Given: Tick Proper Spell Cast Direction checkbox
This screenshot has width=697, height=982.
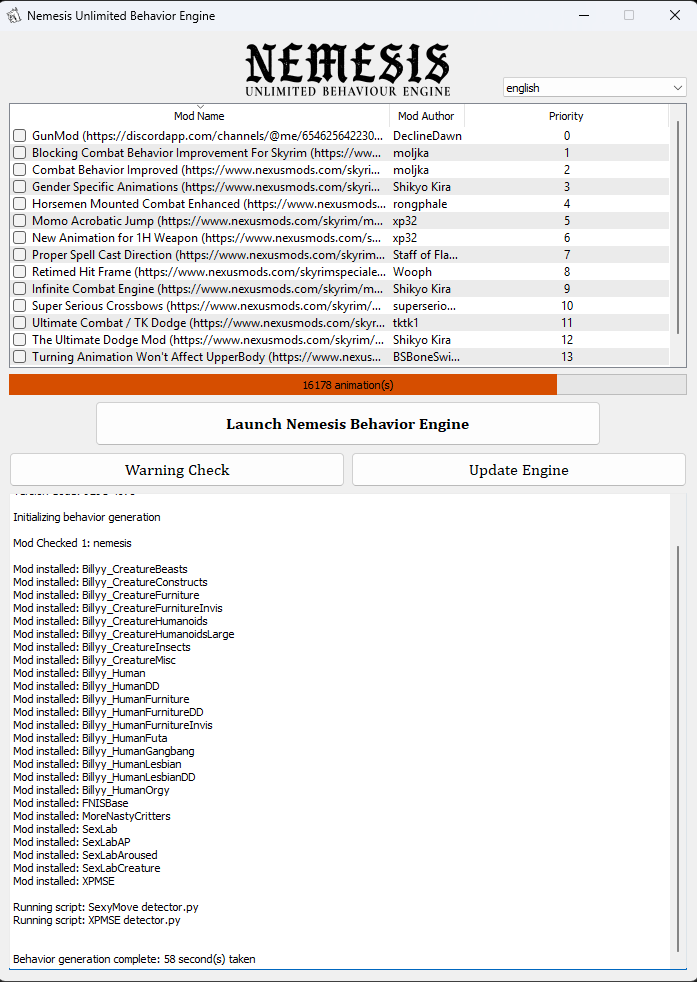Looking at the screenshot, I should pos(19,255).
